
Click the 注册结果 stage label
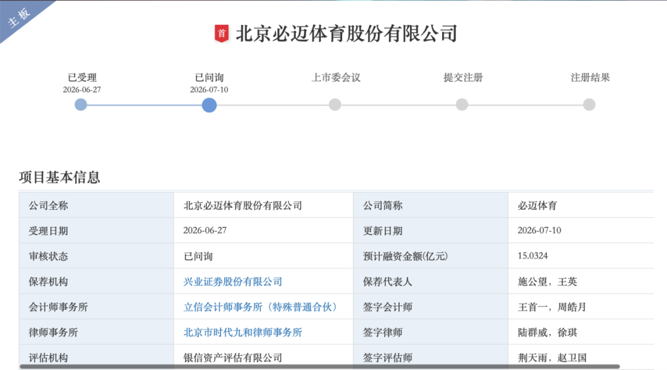(590, 78)
